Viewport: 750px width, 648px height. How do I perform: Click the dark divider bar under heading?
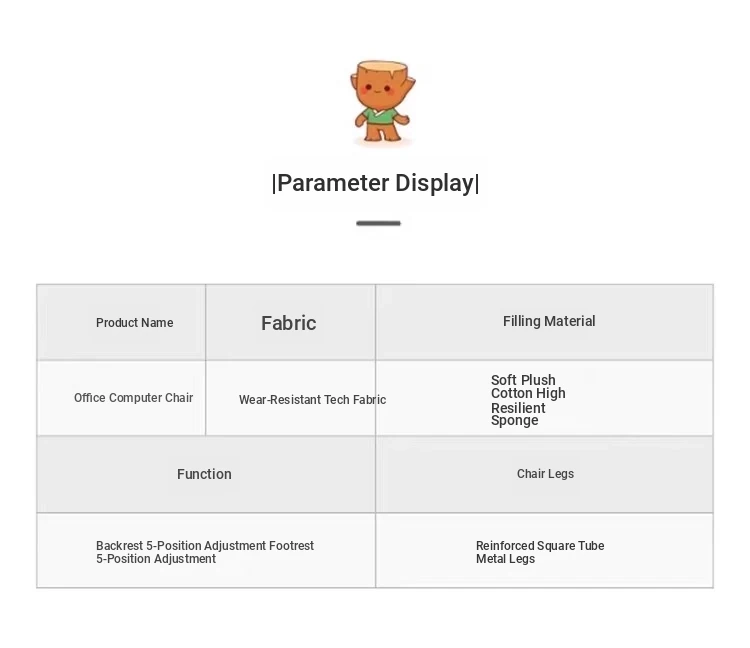click(x=378, y=223)
